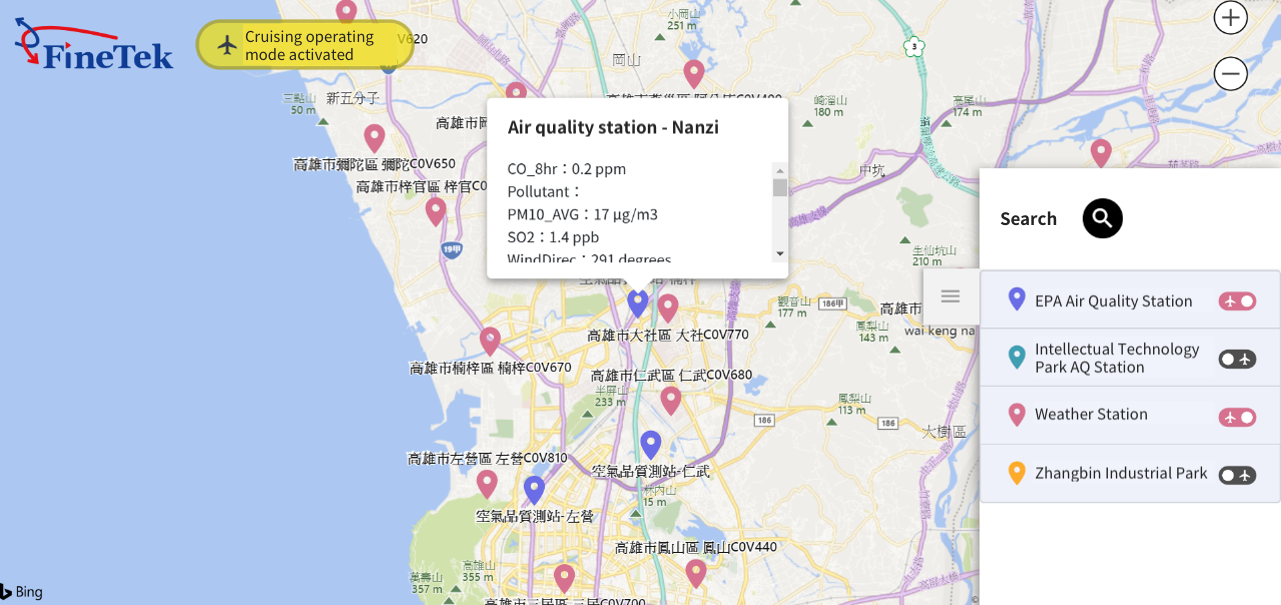
Task: Click the 空氣品質測站-仁武 map label
Action: coord(651,471)
